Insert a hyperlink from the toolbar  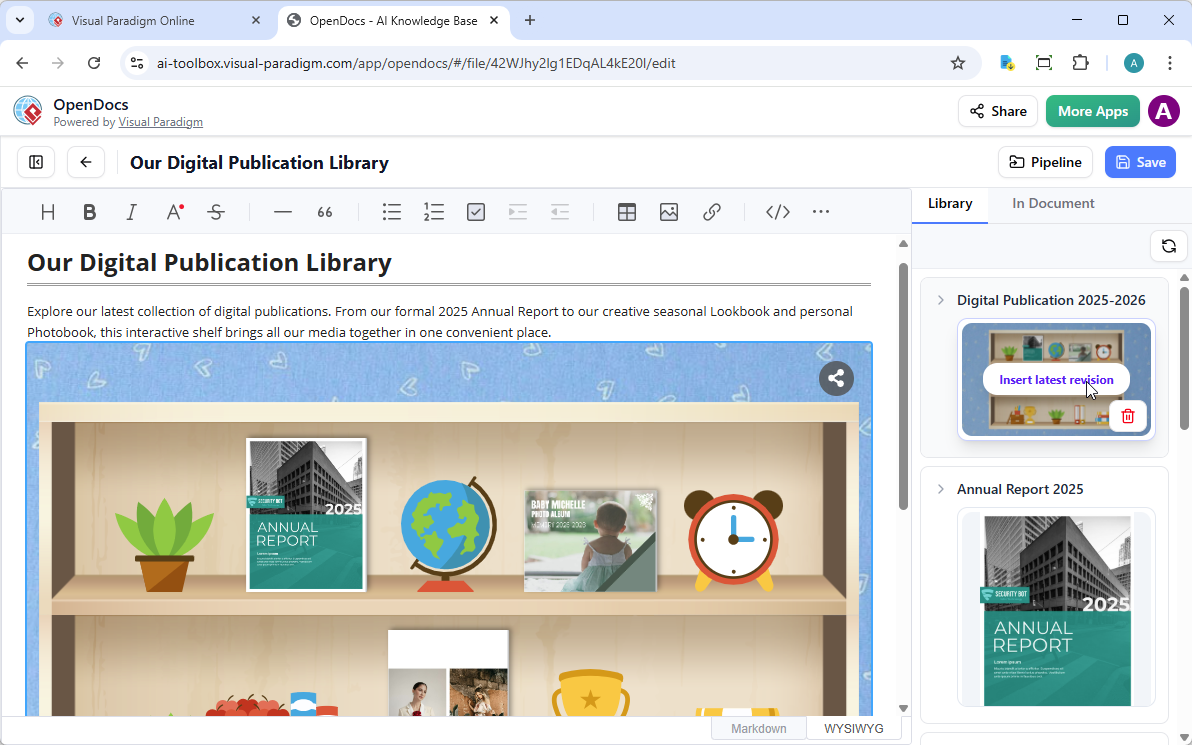point(712,211)
